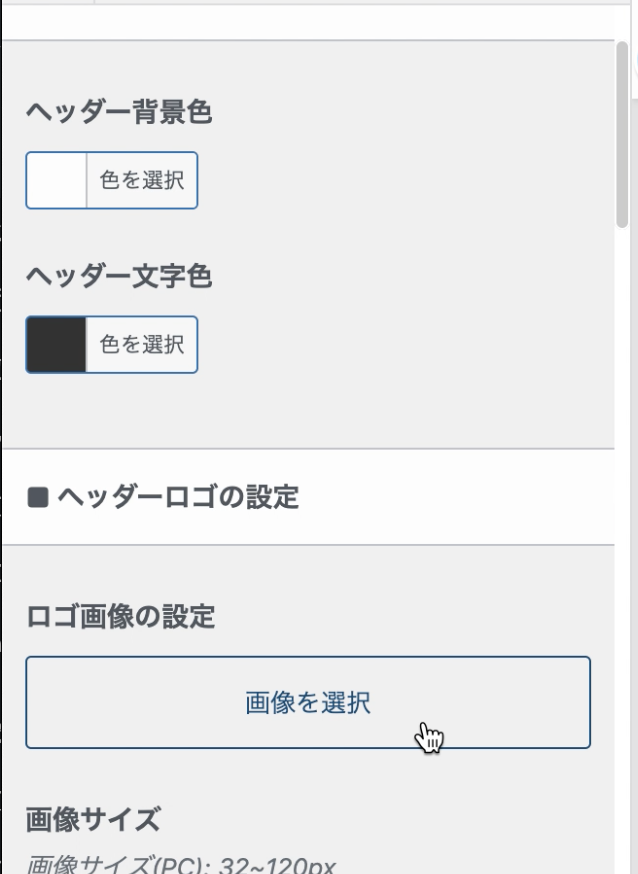The width and height of the screenshot is (638, 874).
Task: Click the preview strip right of the scrollbar
Action: click(x=634, y=400)
